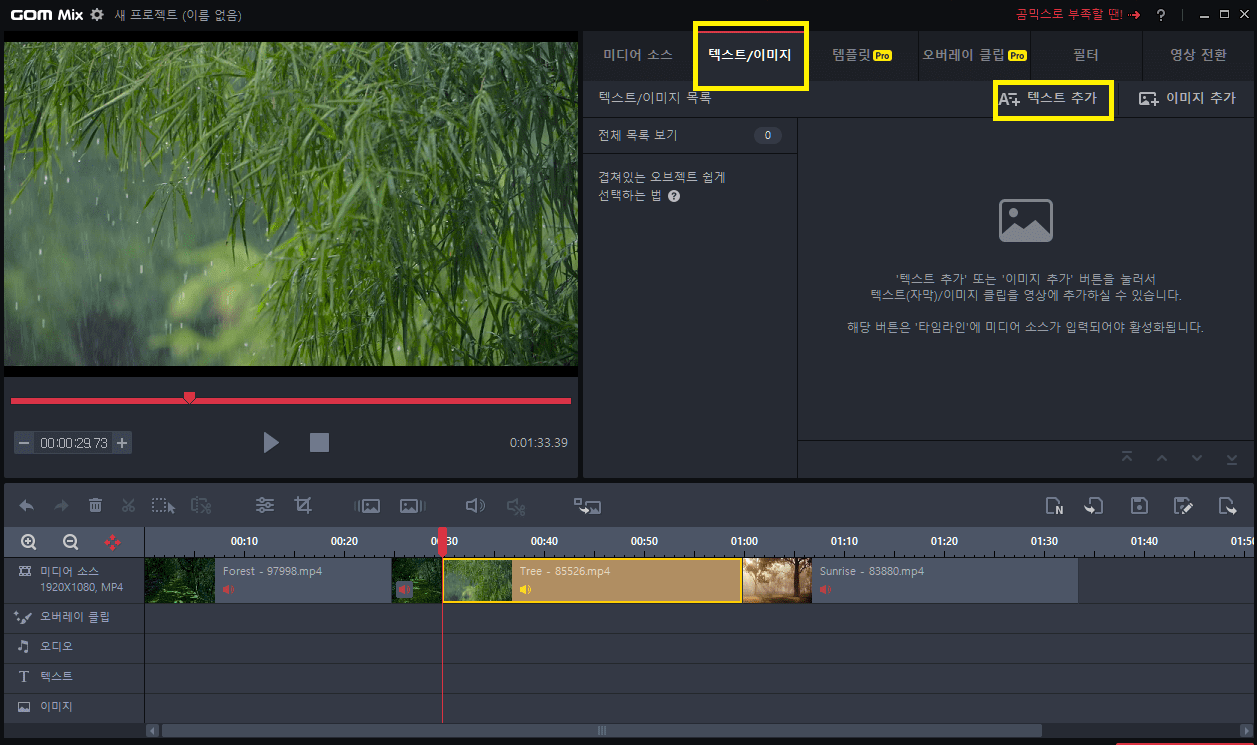
Task: Click the 텍스트 추가 button
Action: [1052, 99]
